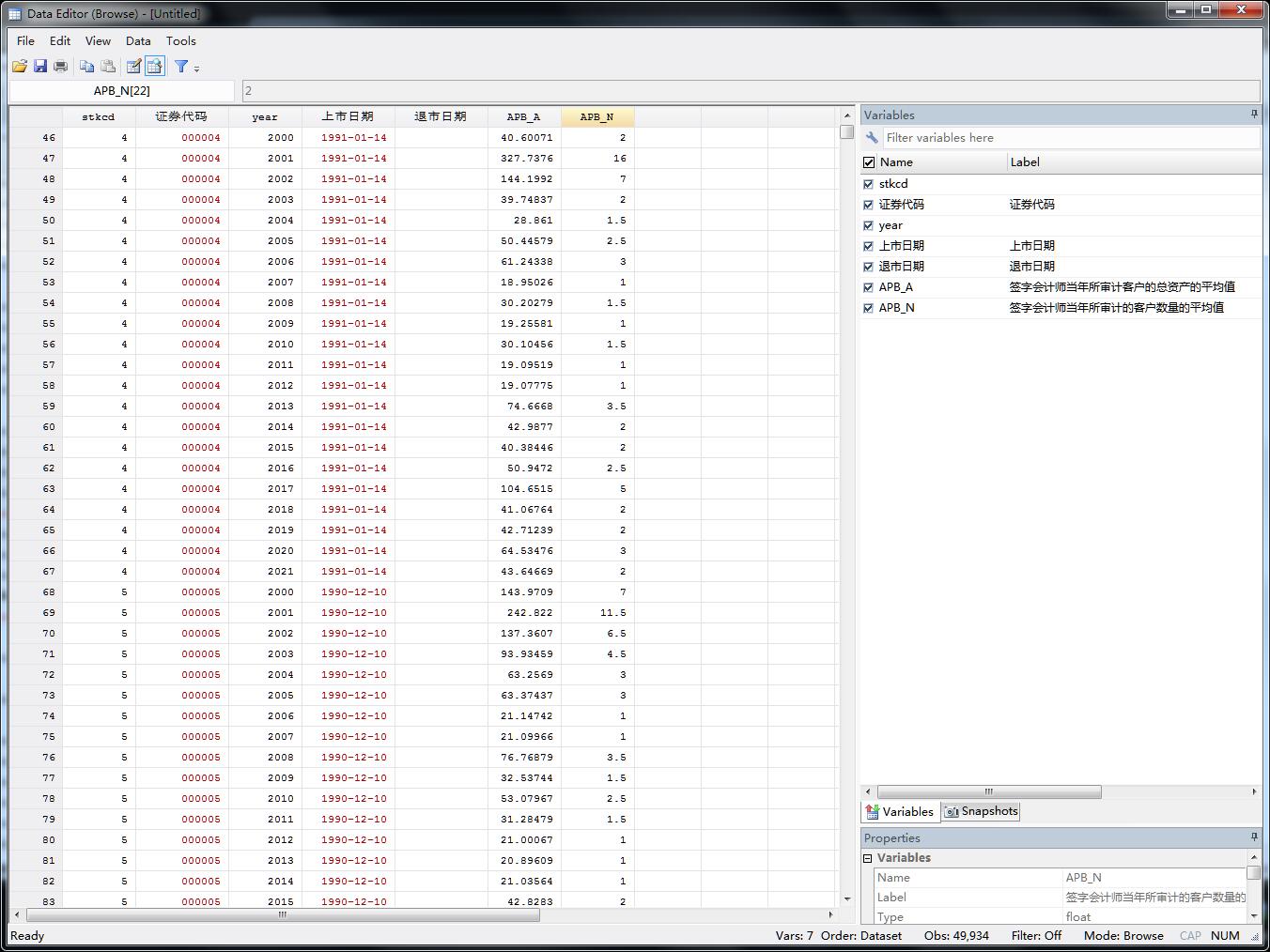
Task: Click the Label column header in Variables
Action: point(1135,162)
